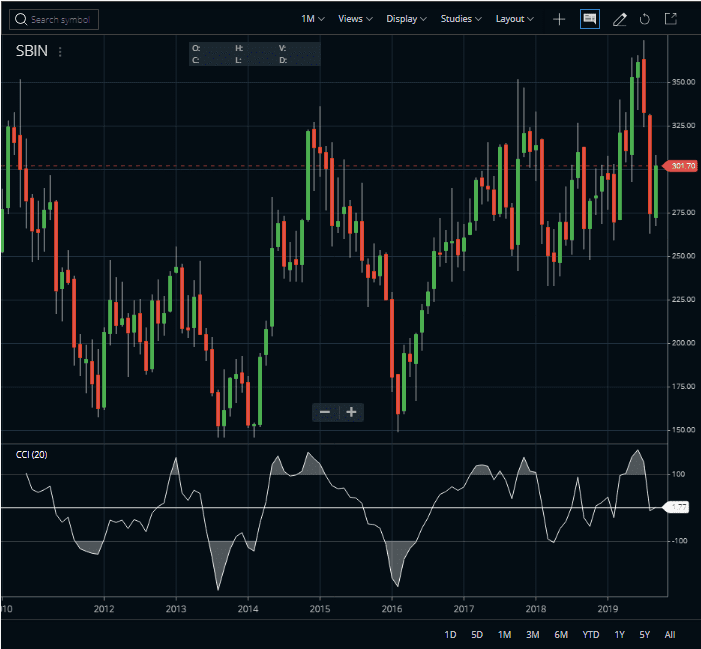Click the plus crosshair icon in toolbar
Image resolution: width=701 pixels, height=649 pixels.
point(559,19)
